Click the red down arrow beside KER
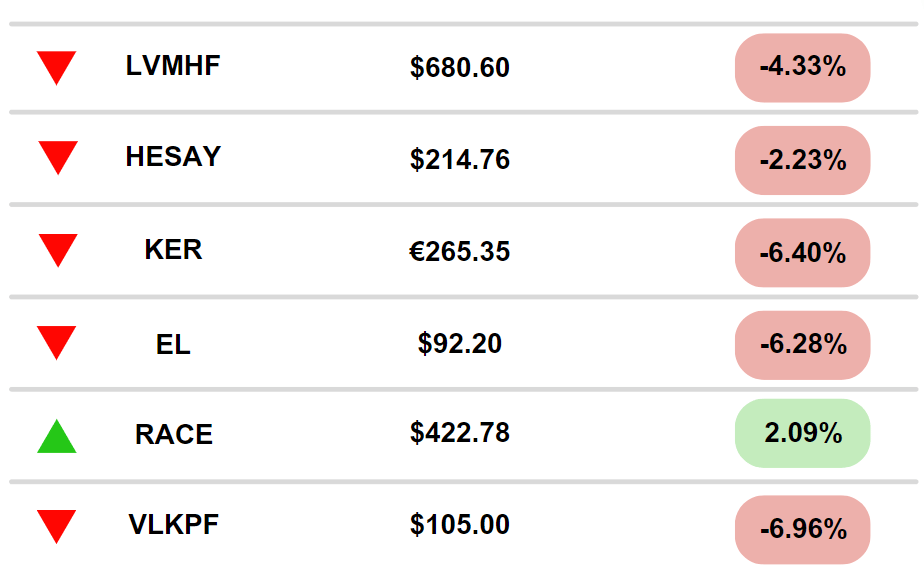Viewport: 924px width, 578px height. tap(58, 250)
